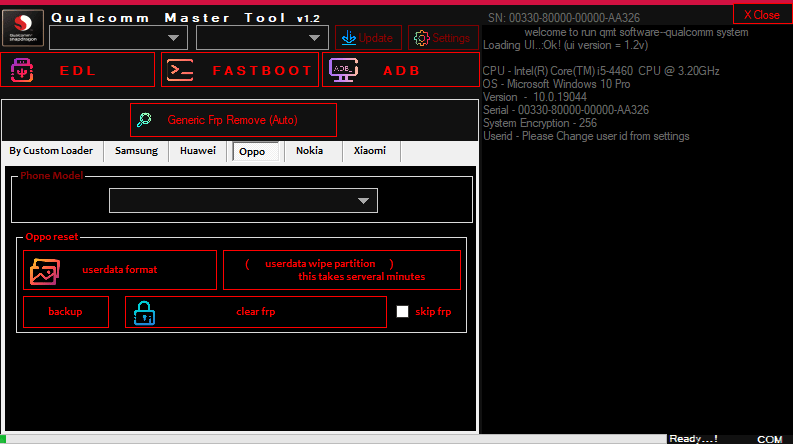Enable the skip frp checkbox

tap(402, 312)
